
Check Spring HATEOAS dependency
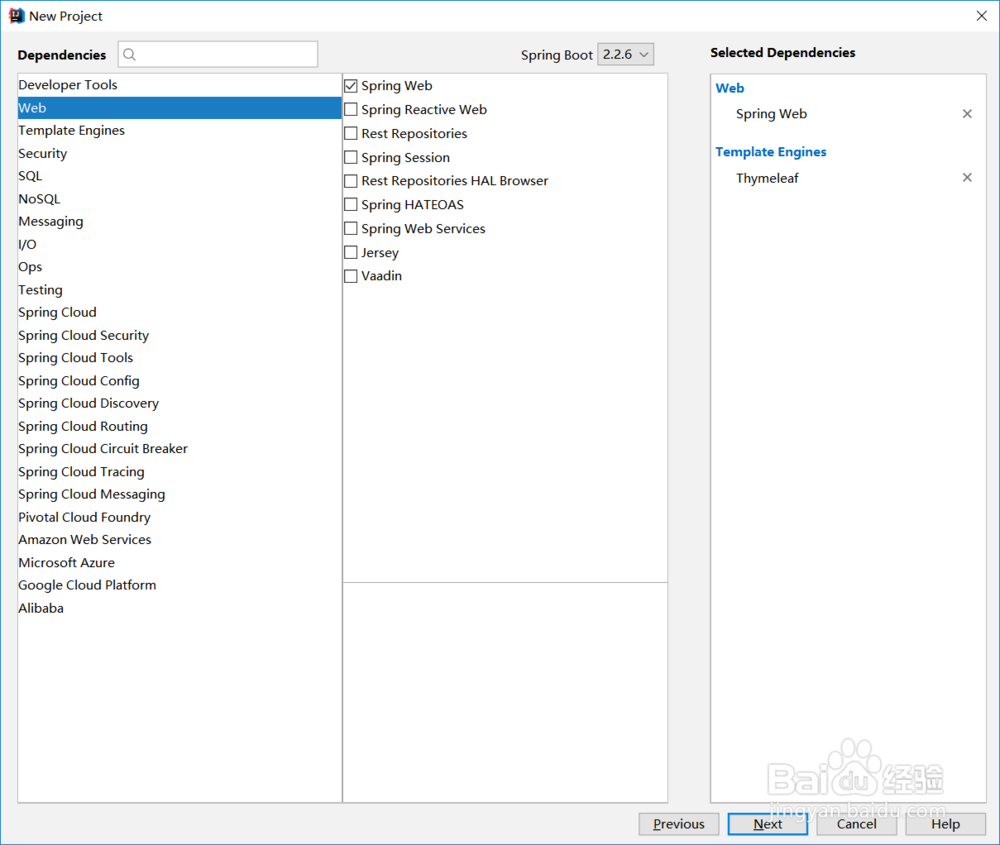point(351,205)
